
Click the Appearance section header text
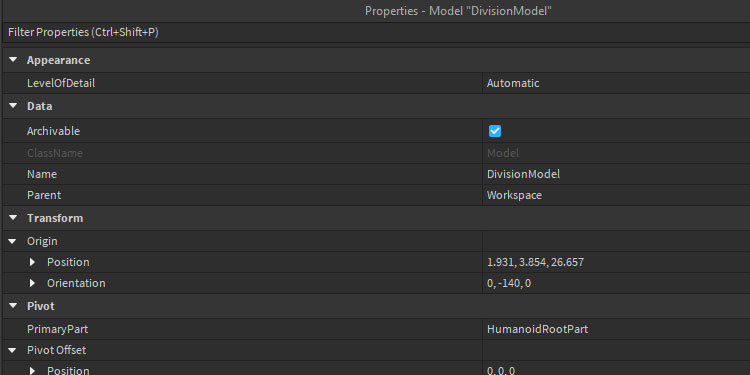[58, 60]
